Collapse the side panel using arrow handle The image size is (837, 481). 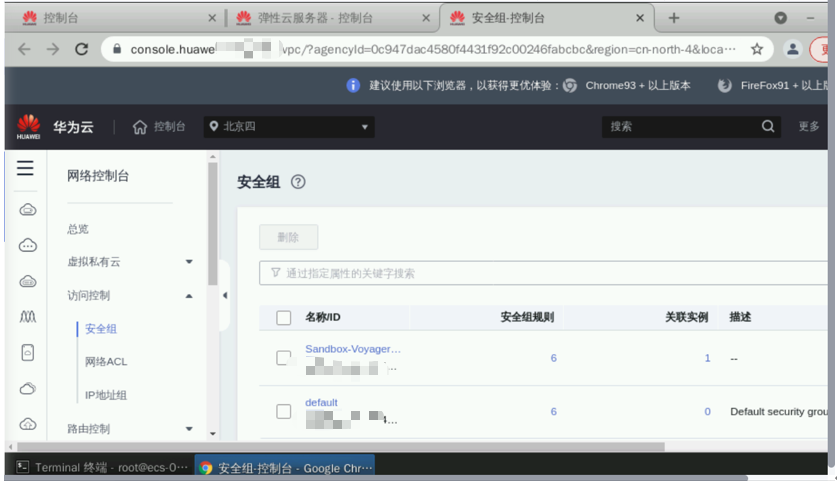coord(225,295)
